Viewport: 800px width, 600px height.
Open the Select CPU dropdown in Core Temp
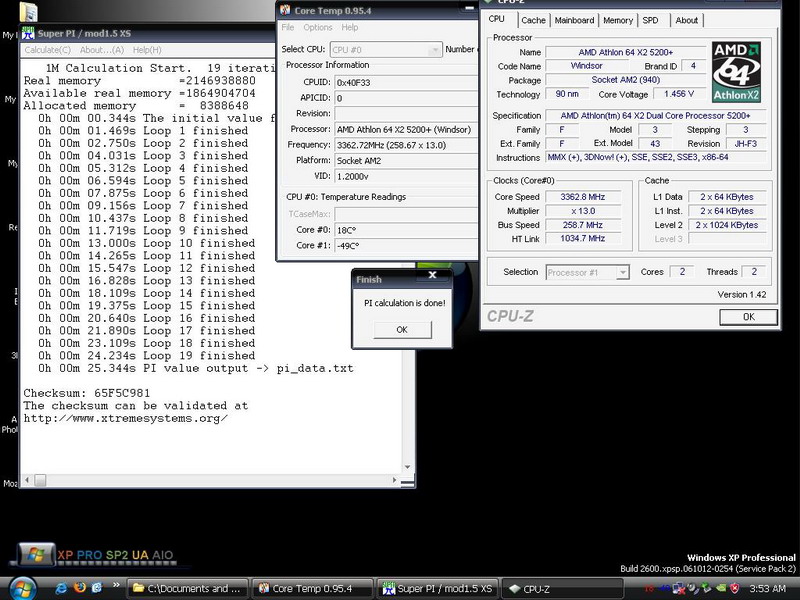[x=386, y=49]
